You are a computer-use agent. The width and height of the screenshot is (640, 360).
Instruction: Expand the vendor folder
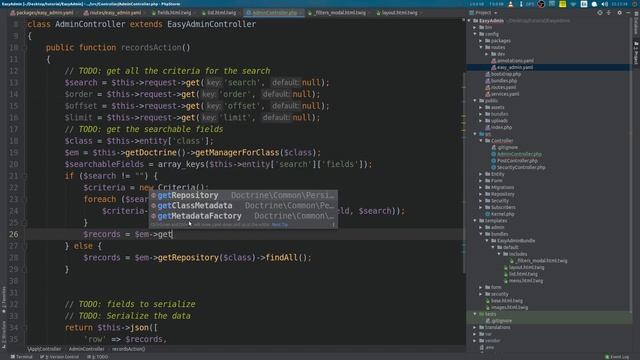pyautogui.click(x=475, y=340)
